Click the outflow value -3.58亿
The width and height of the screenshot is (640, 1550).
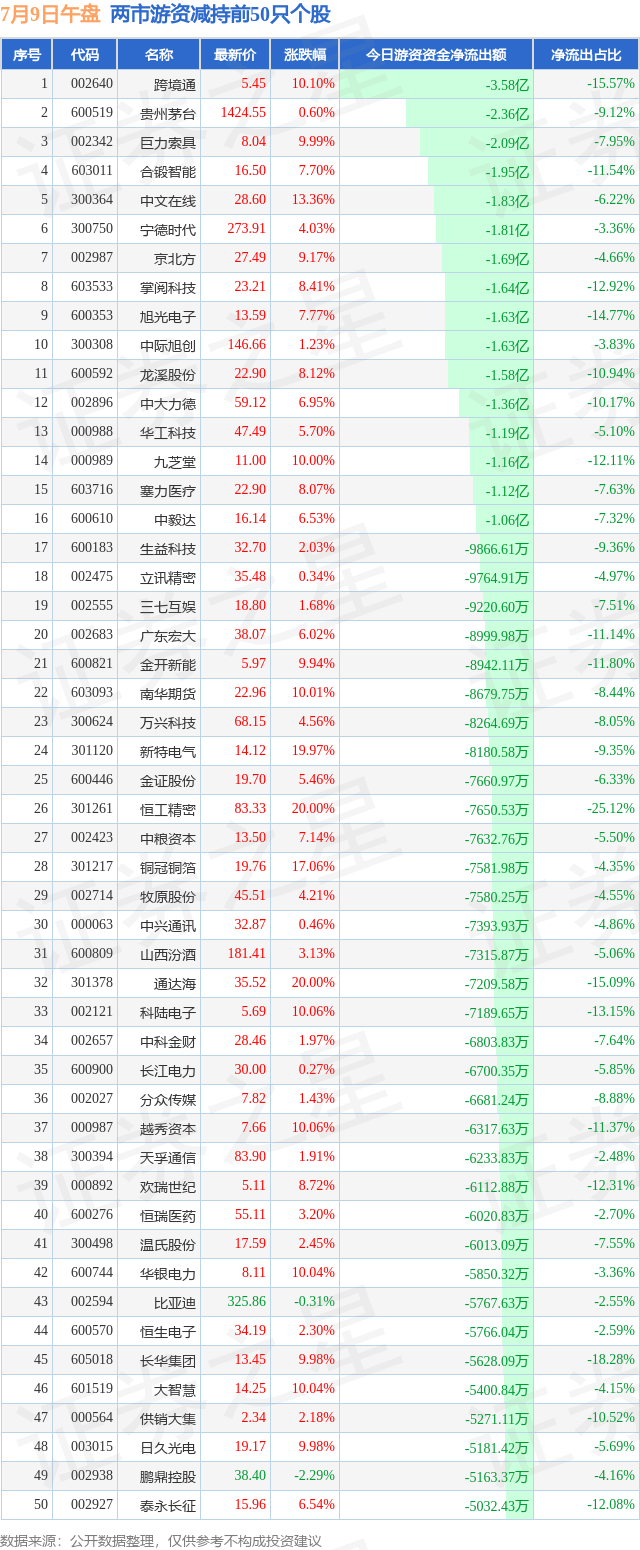pos(507,85)
